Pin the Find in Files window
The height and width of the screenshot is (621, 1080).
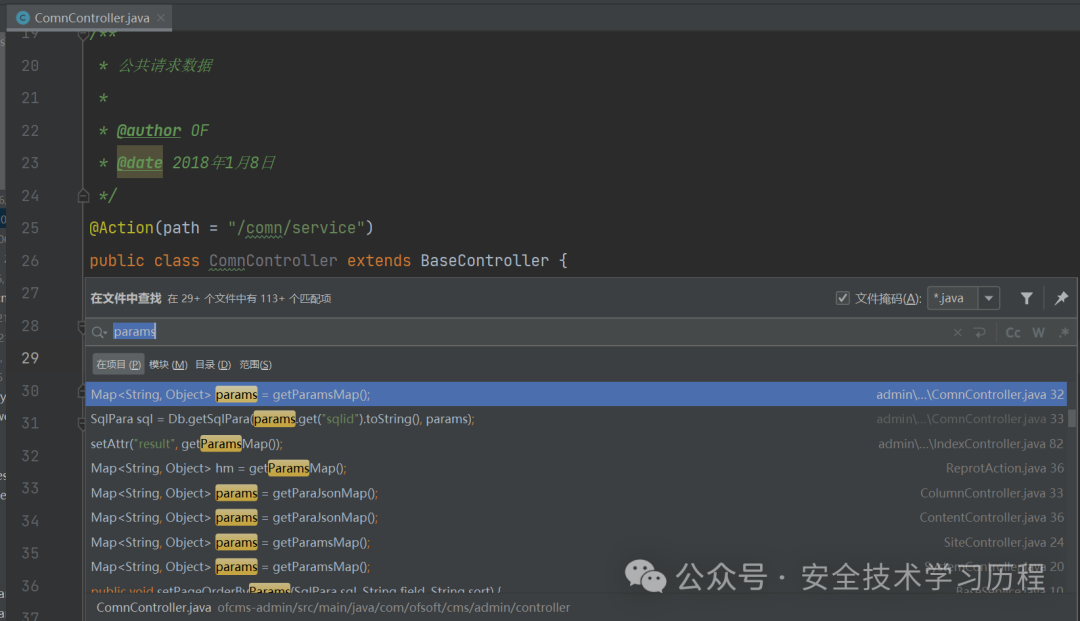point(1061,298)
